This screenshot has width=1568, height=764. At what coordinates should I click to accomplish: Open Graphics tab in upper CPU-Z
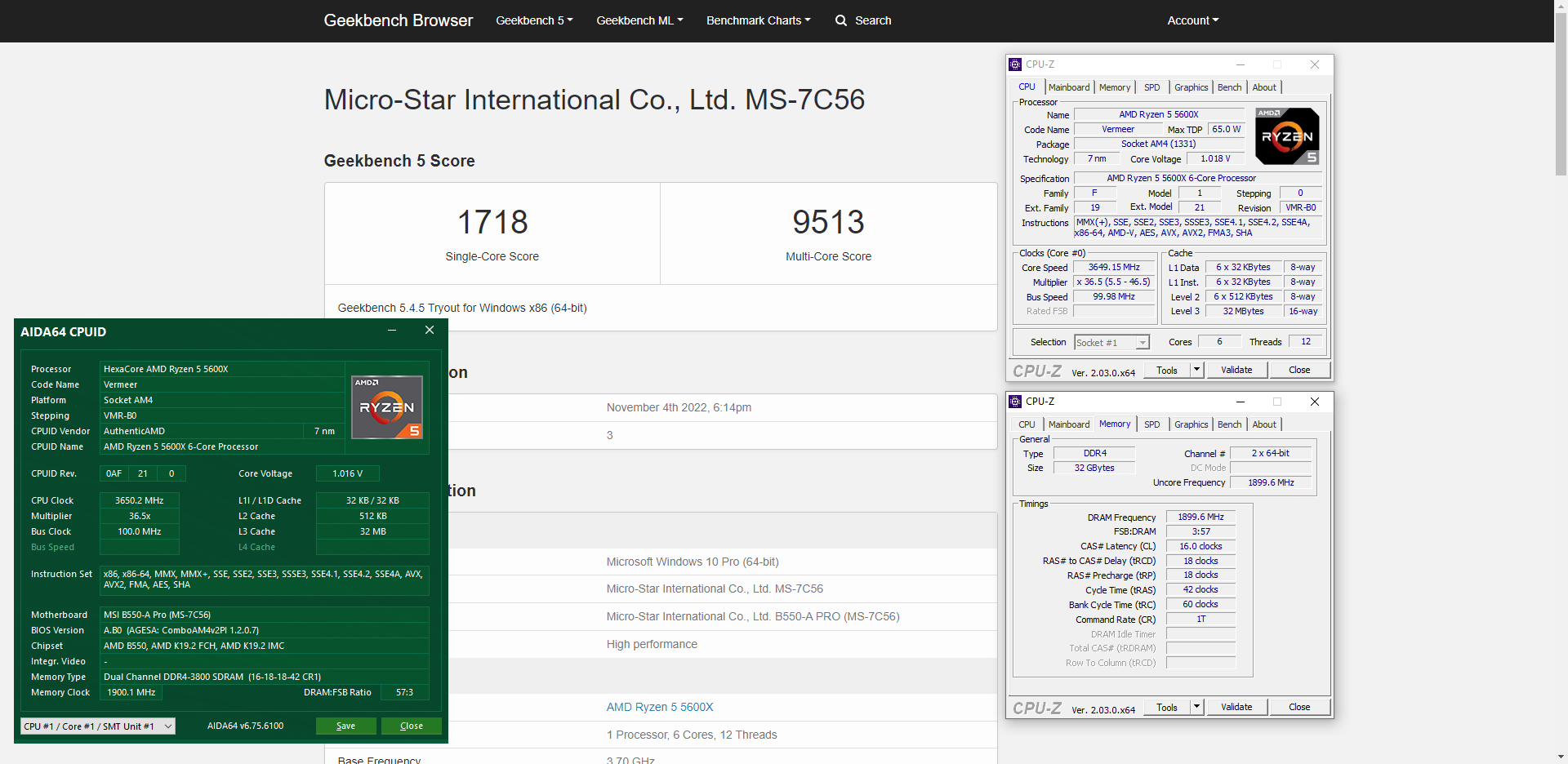pos(1191,87)
